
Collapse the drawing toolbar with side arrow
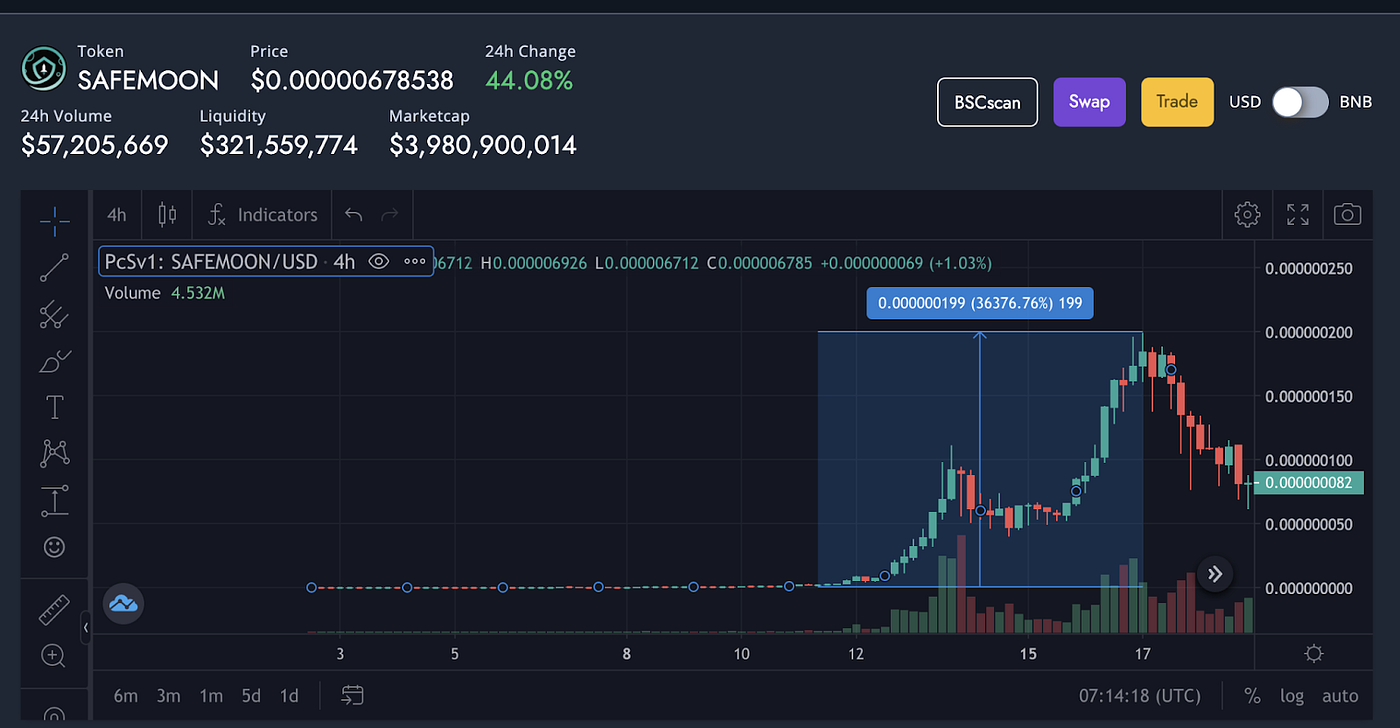pos(86,628)
